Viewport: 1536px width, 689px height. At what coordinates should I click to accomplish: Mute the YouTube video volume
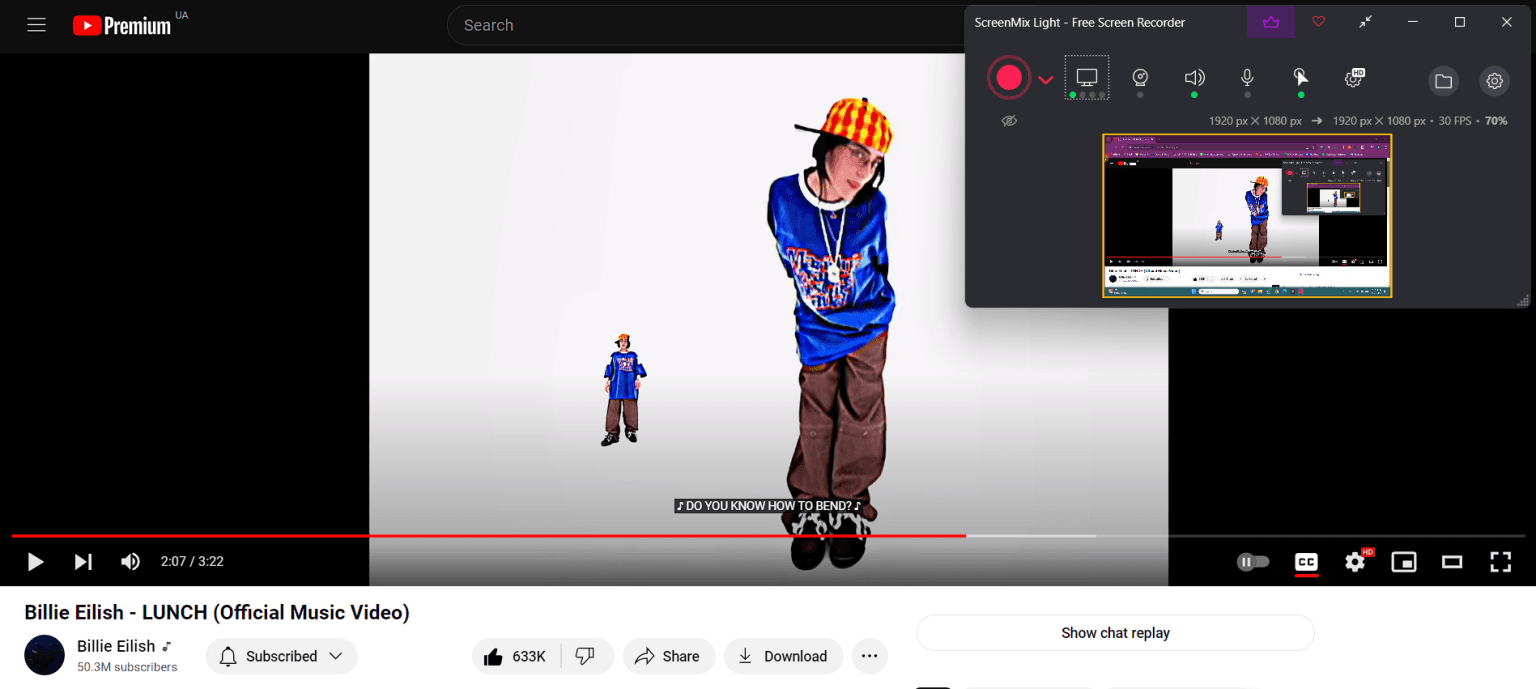130,561
